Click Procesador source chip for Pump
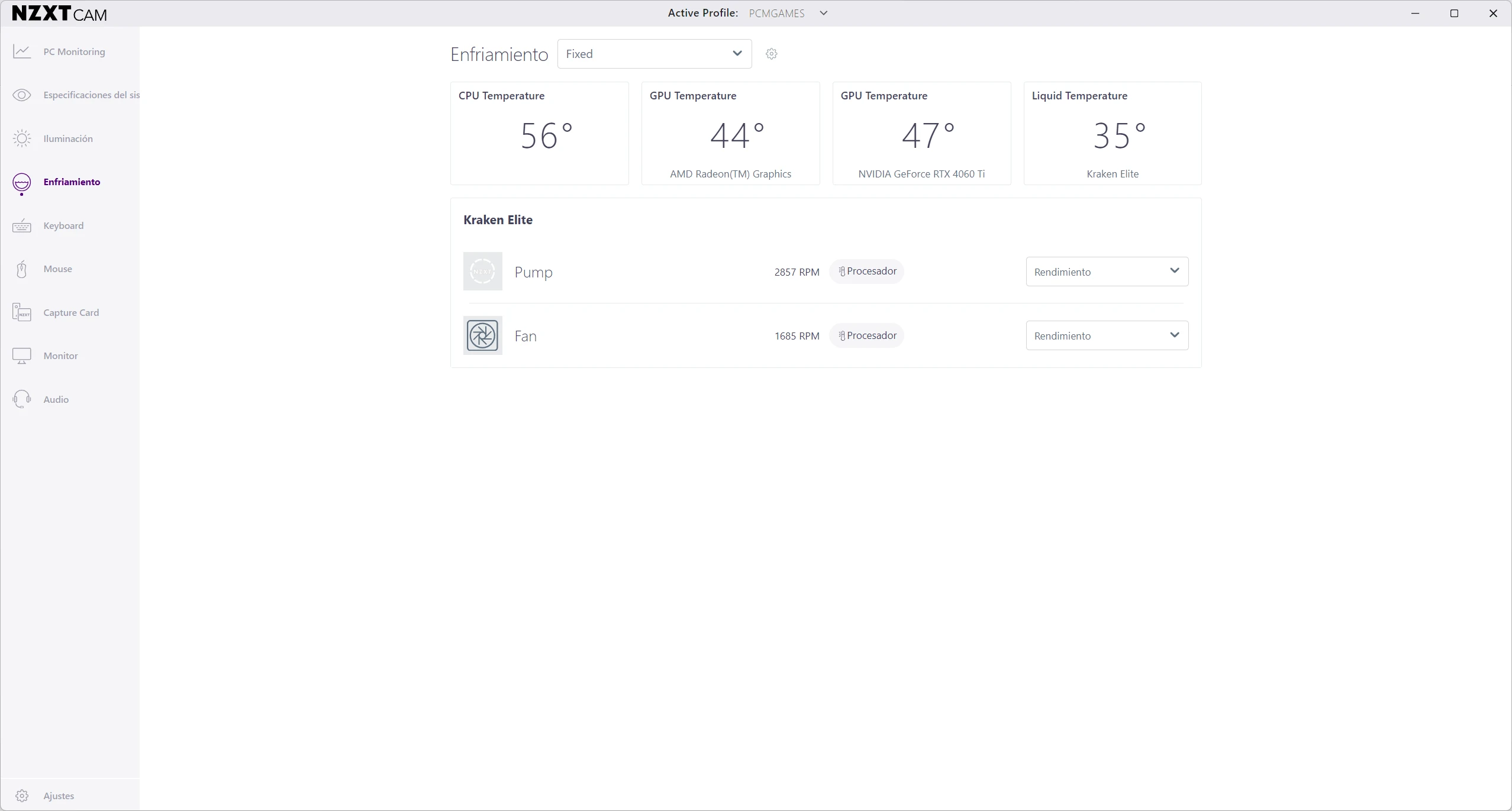The width and height of the screenshot is (1512, 811). (866, 271)
